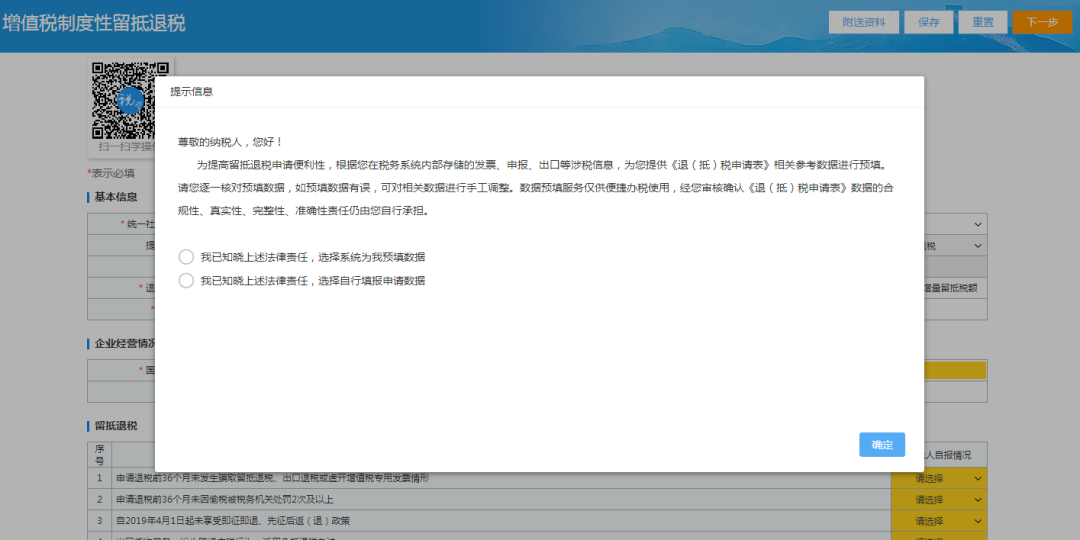Click the 增值税制度性留抵退税 page title
Screen dimensions: 1080x540
click(x=94, y=23)
